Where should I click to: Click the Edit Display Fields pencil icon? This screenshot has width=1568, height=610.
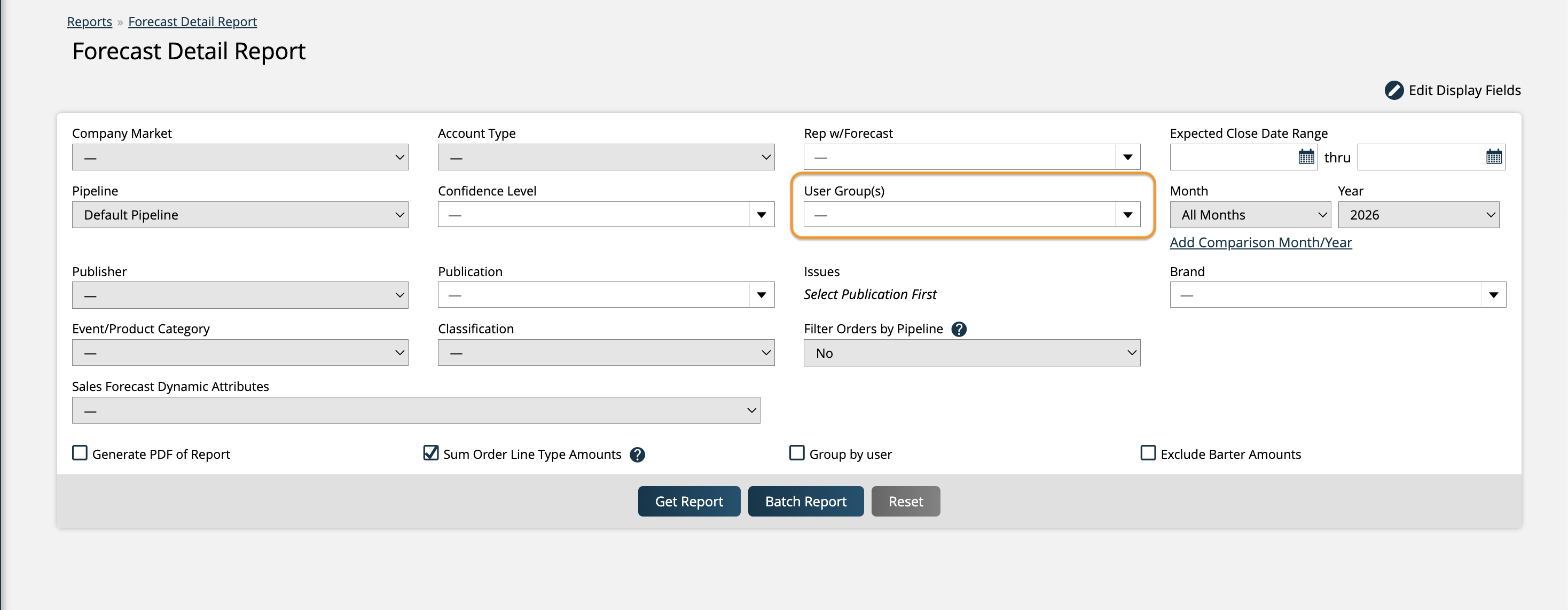(x=1393, y=90)
